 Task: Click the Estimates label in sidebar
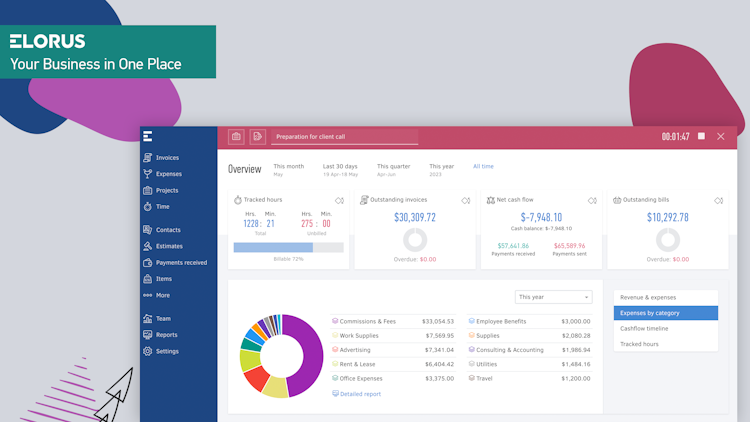coord(169,246)
